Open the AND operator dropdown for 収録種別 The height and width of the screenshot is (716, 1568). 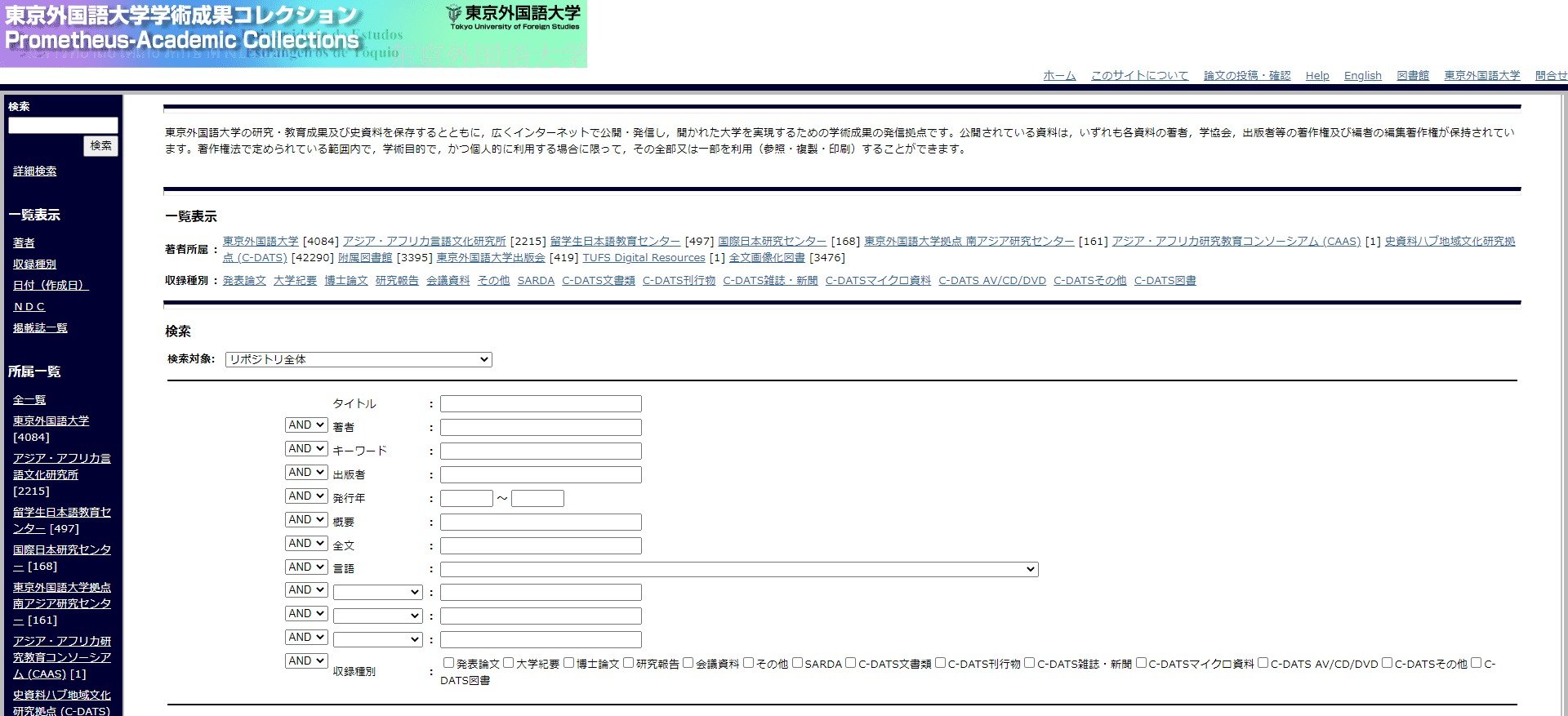pos(306,661)
